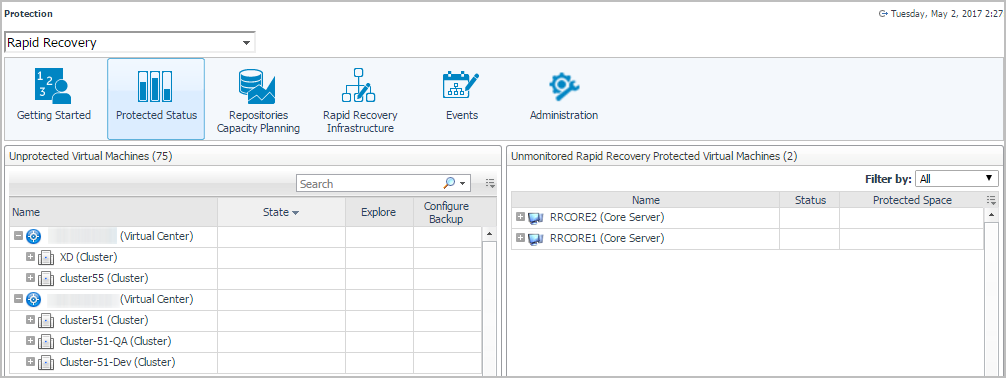The width and height of the screenshot is (1006, 378).
Task: Collapse the first Virtual Center node
Action: (x=18, y=236)
